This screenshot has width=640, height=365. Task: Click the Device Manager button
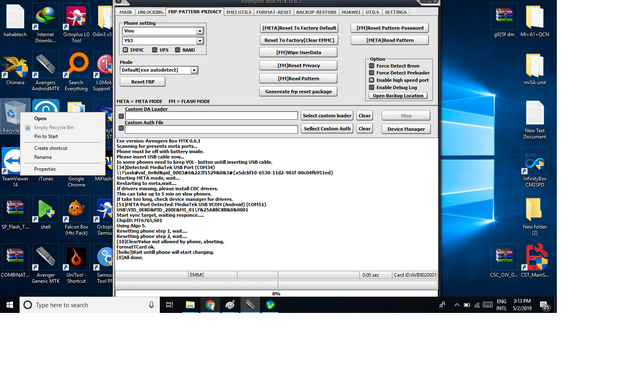coord(406,129)
